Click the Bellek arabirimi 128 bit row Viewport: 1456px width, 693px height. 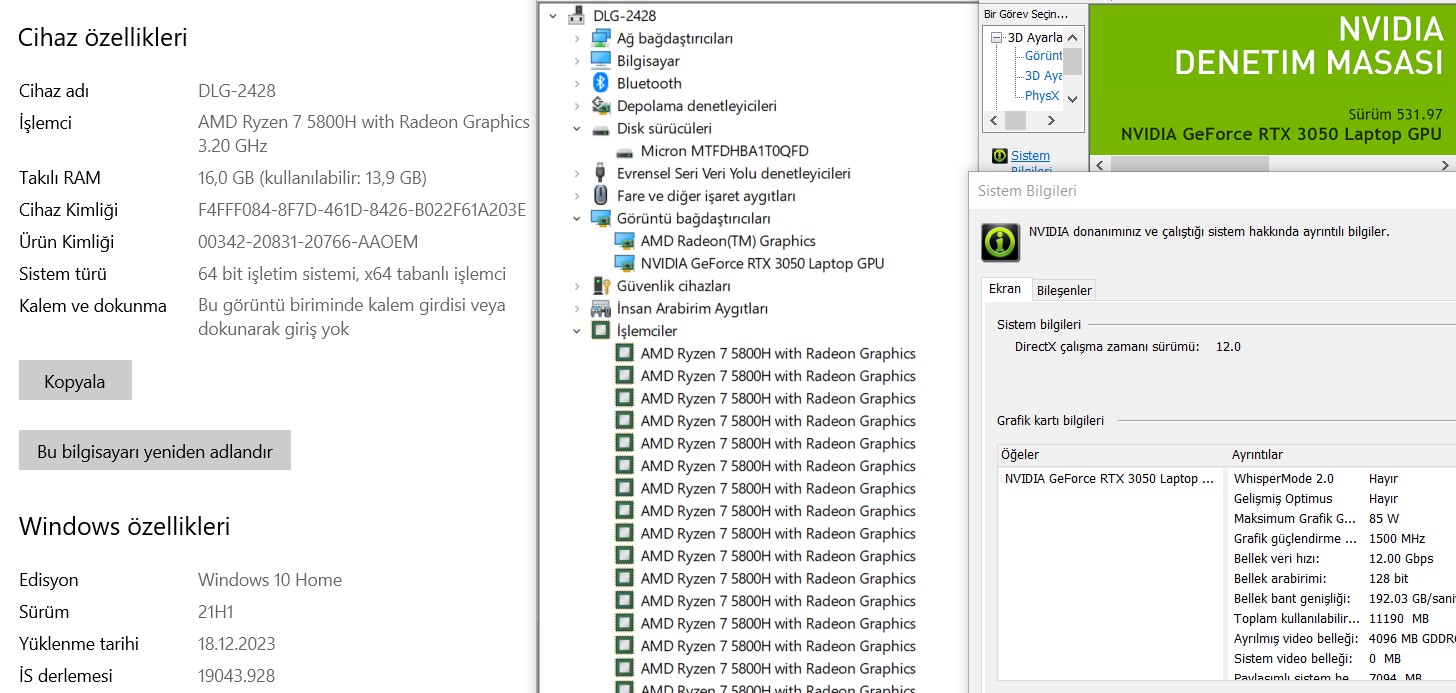click(x=1342, y=578)
